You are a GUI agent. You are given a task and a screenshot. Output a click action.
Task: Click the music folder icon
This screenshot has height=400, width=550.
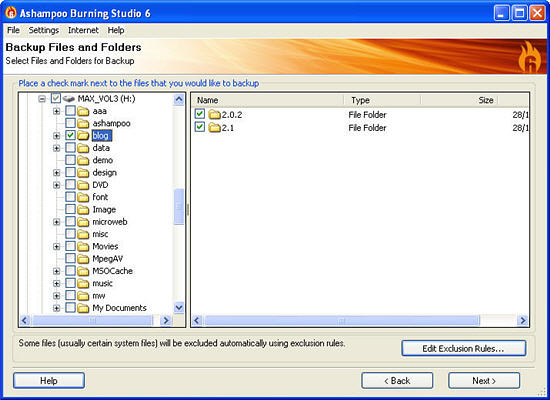83,283
